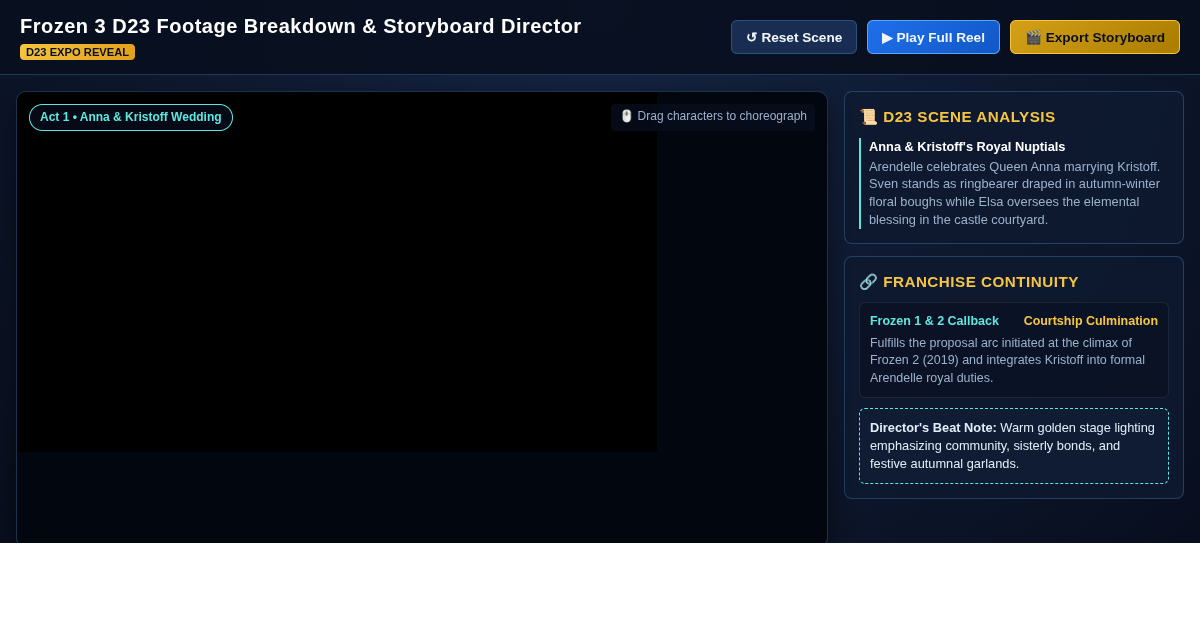Viewport: 1200px width, 630px height.
Task: Click the mouse icon in choreograph hint
Action: pos(627,116)
